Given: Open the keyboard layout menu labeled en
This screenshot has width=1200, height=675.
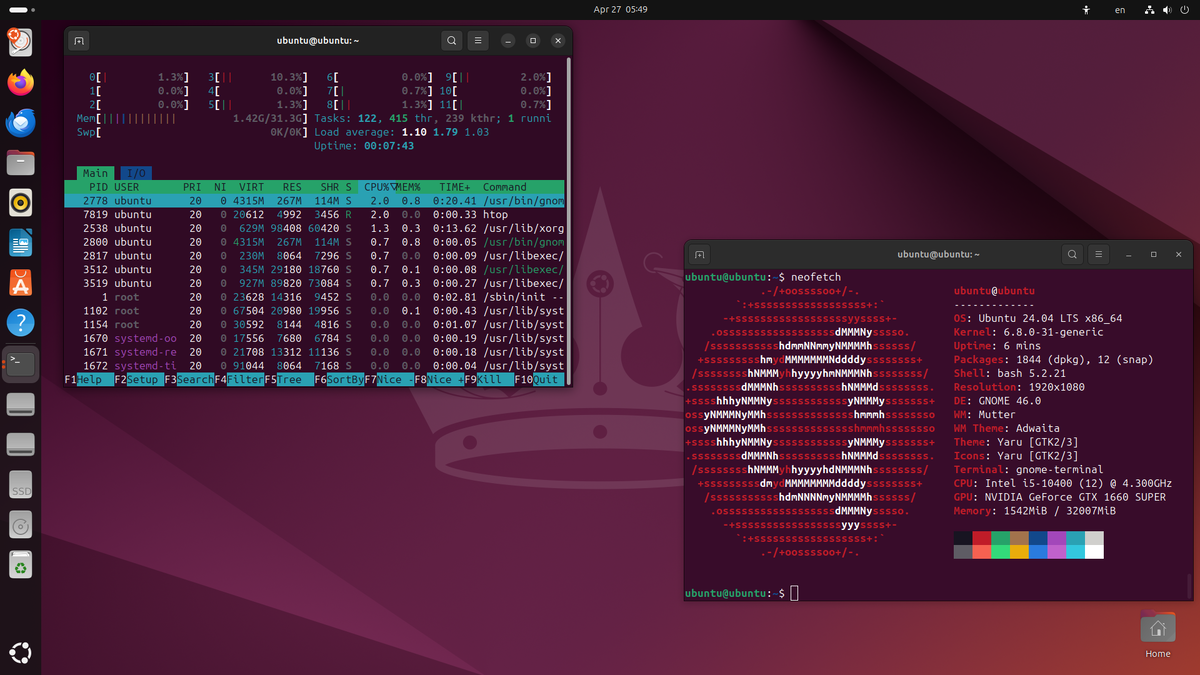Looking at the screenshot, I should (1120, 9).
